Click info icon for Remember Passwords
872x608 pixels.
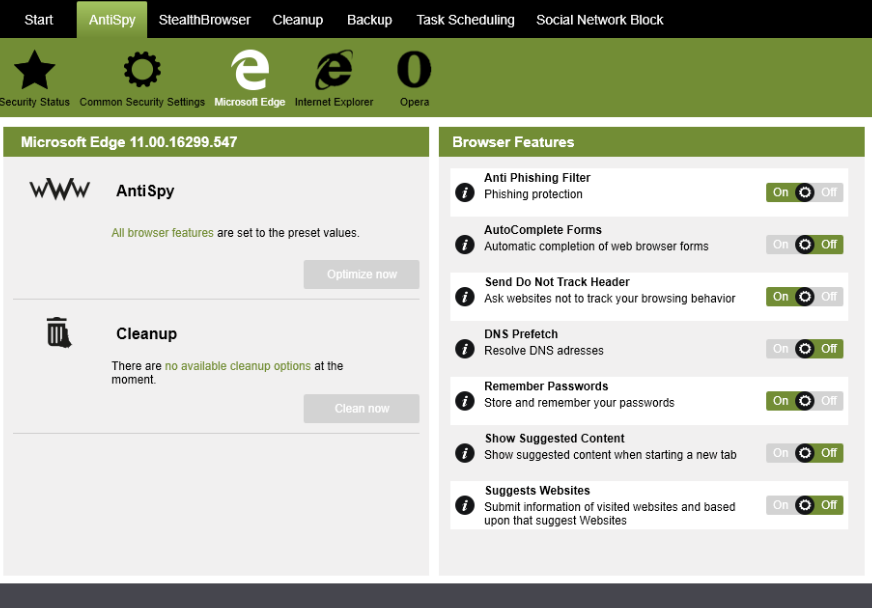coord(464,401)
